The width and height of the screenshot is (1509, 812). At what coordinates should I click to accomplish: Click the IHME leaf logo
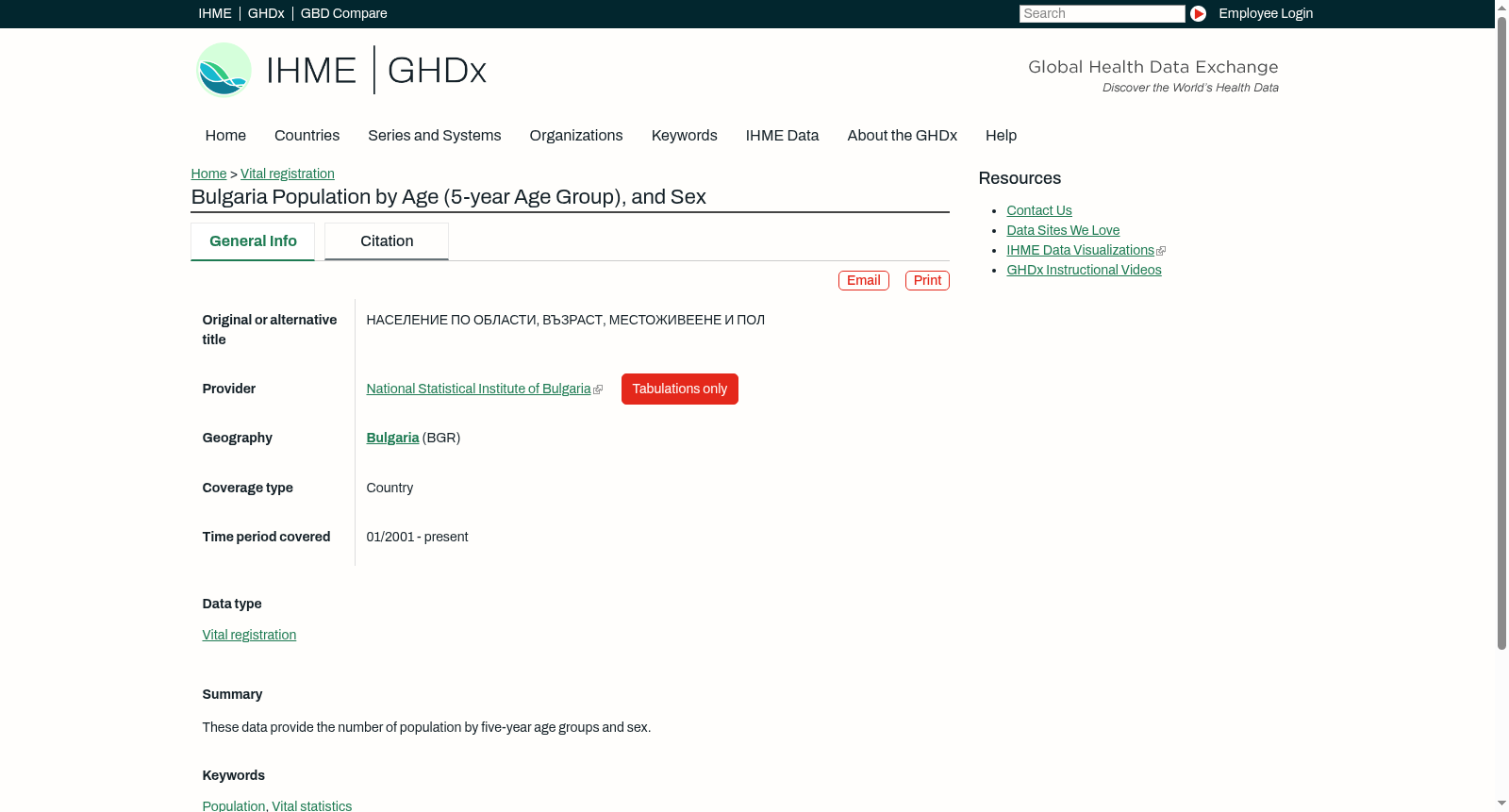click(x=224, y=70)
